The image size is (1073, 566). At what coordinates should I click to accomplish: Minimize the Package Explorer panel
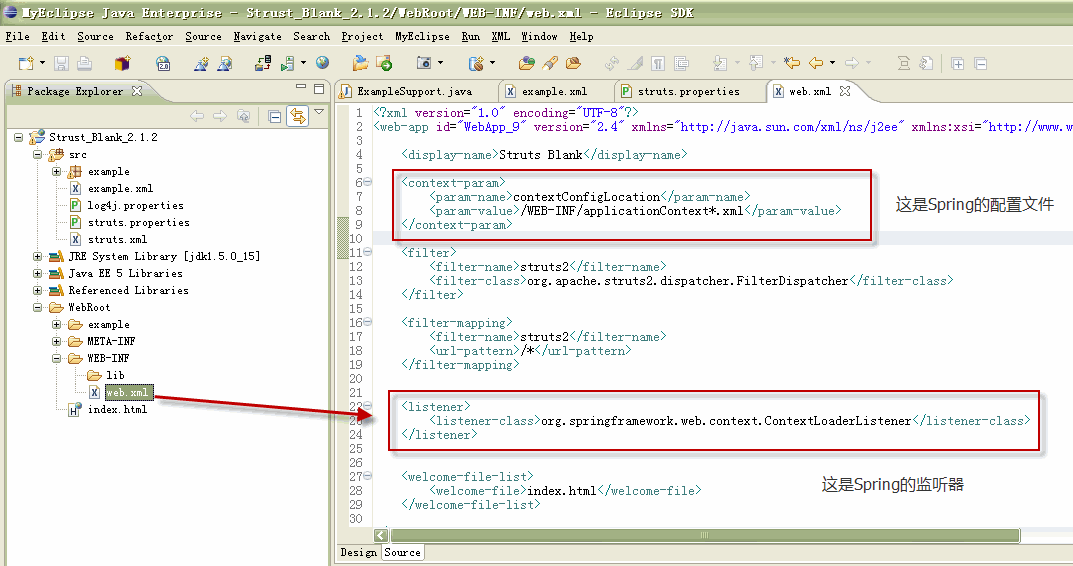click(x=301, y=87)
